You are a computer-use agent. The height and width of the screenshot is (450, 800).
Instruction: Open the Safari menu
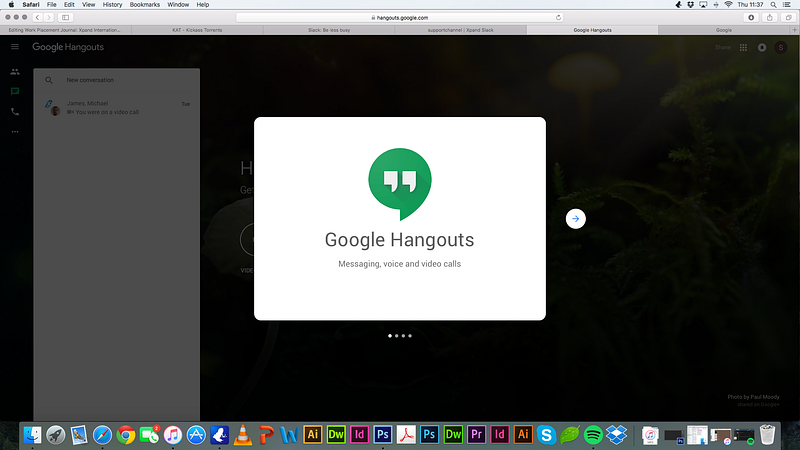point(31,5)
